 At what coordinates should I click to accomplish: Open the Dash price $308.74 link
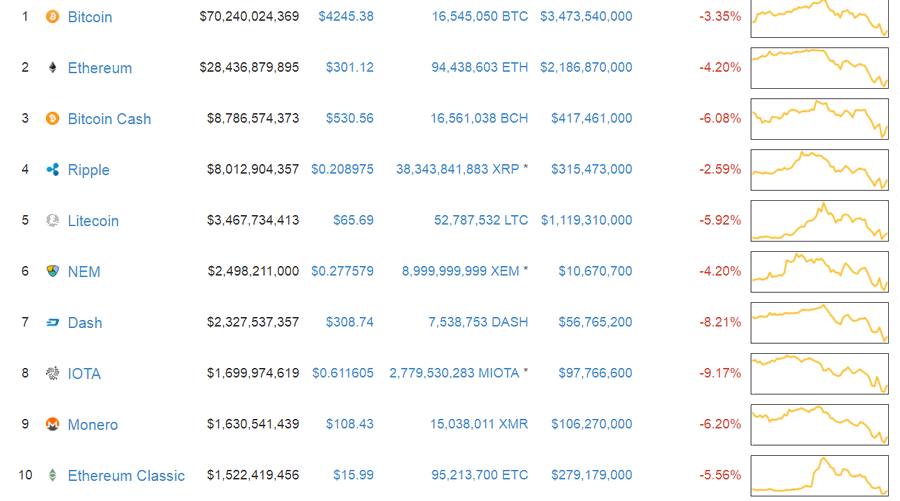click(x=350, y=323)
